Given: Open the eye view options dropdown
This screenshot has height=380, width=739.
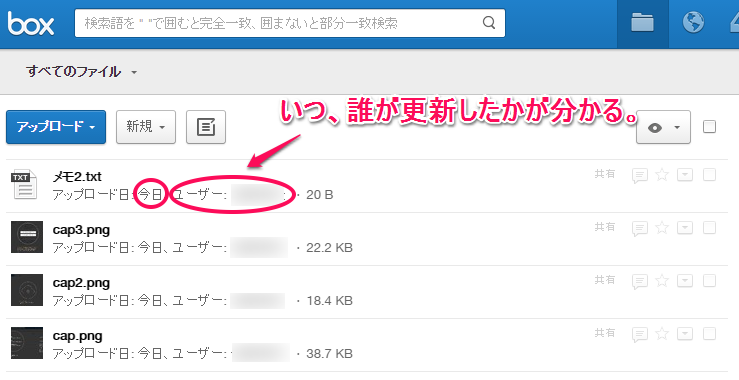Looking at the screenshot, I should [x=664, y=127].
